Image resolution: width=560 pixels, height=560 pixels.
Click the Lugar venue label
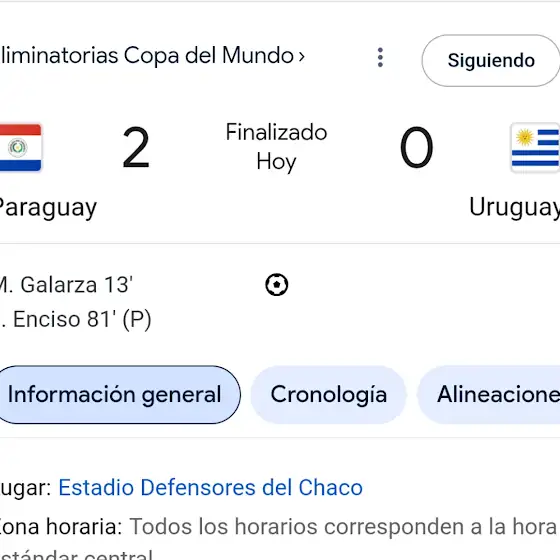25,488
